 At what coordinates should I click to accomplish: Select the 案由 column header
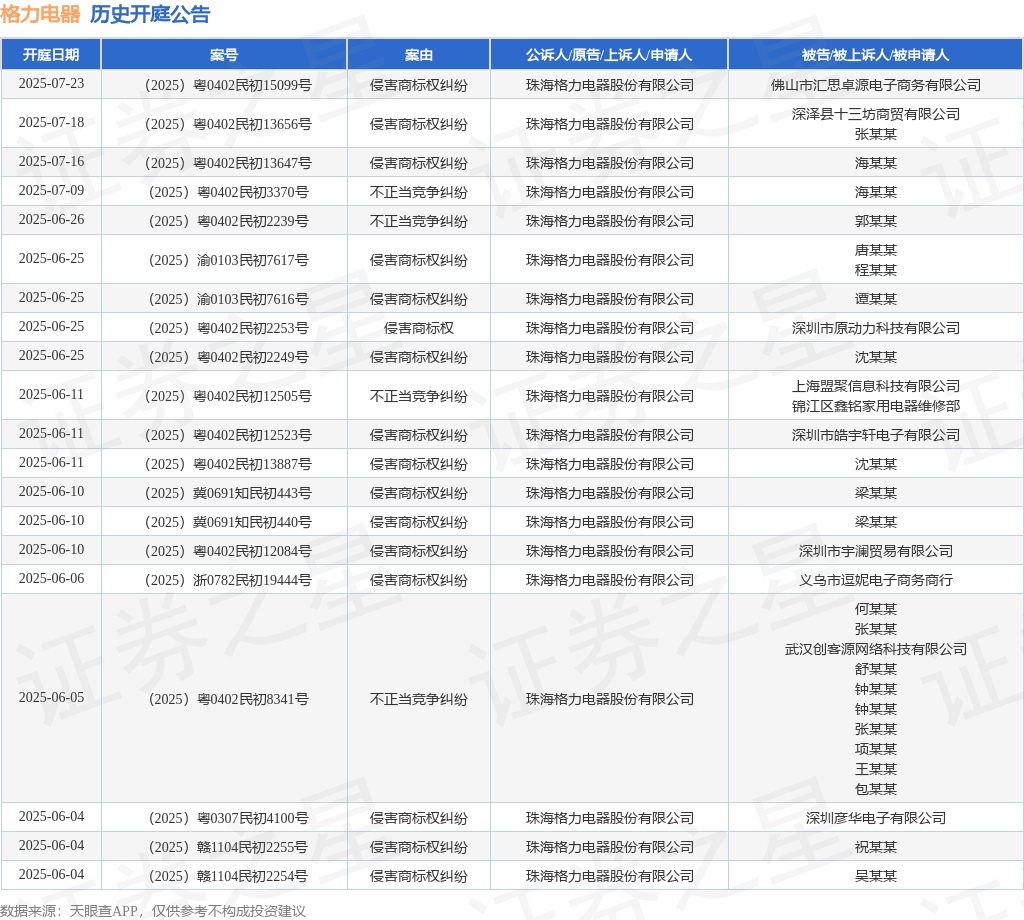(x=419, y=55)
